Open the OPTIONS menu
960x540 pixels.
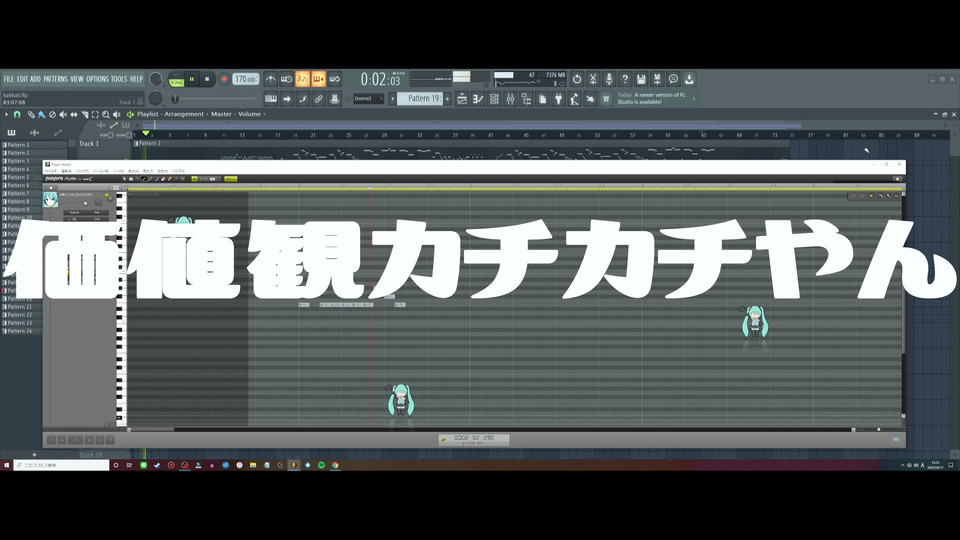point(97,79)
